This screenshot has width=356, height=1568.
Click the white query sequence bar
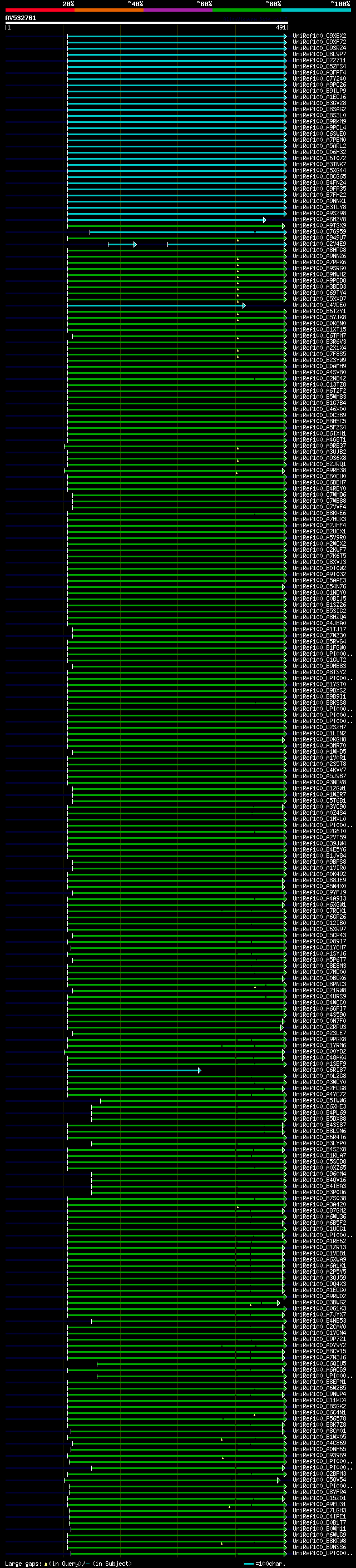coord(146,23)
